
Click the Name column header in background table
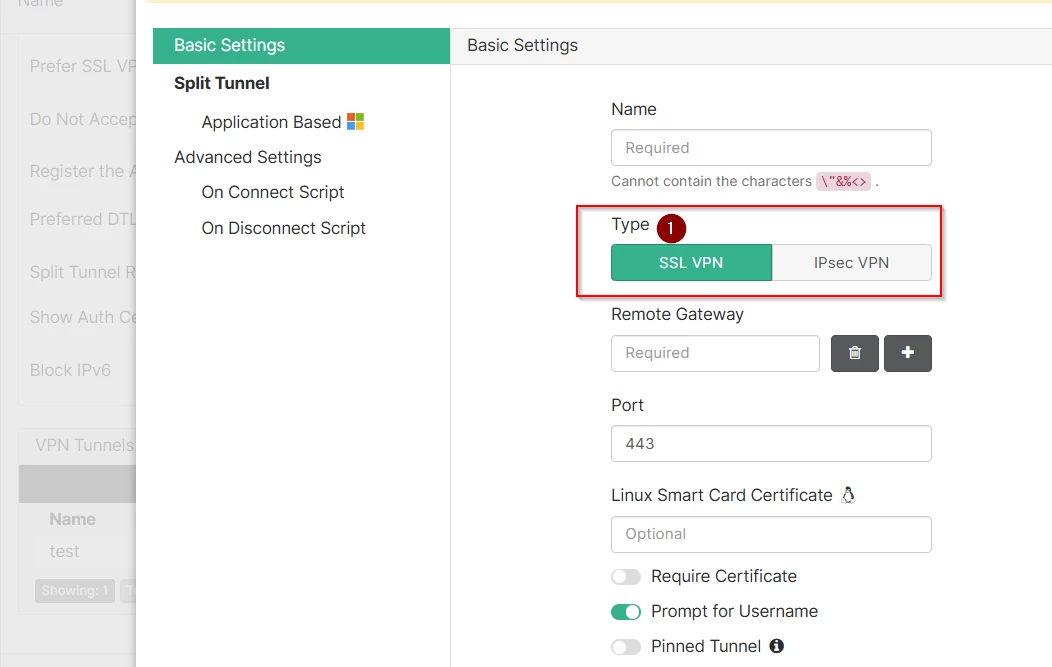point(72,519)
